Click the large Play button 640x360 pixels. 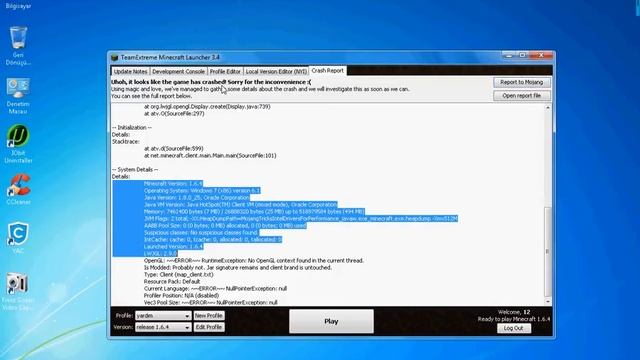click(331, 321)
